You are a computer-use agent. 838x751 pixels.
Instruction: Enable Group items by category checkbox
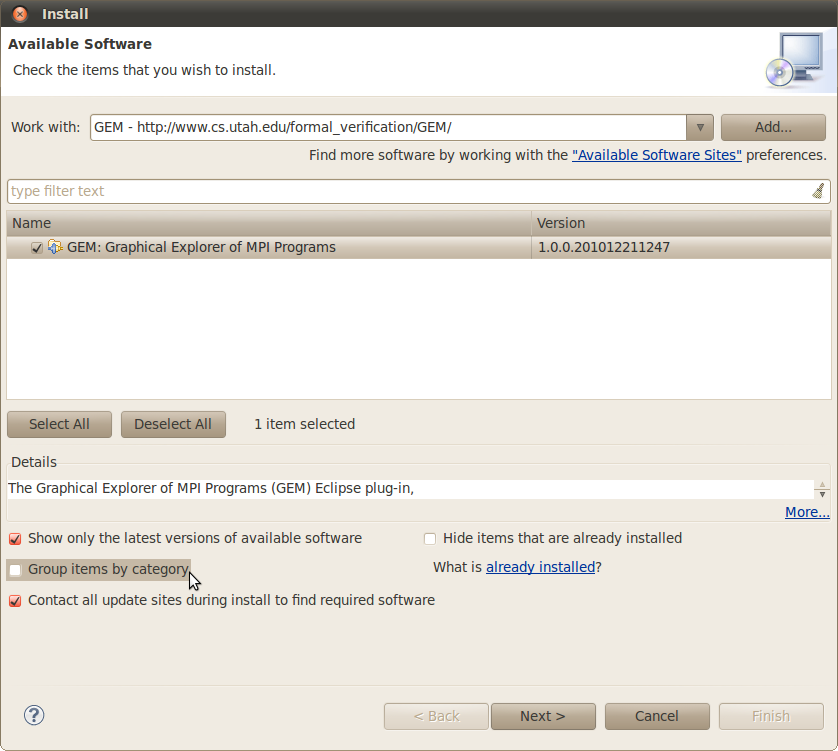click(x=15, y=570)
